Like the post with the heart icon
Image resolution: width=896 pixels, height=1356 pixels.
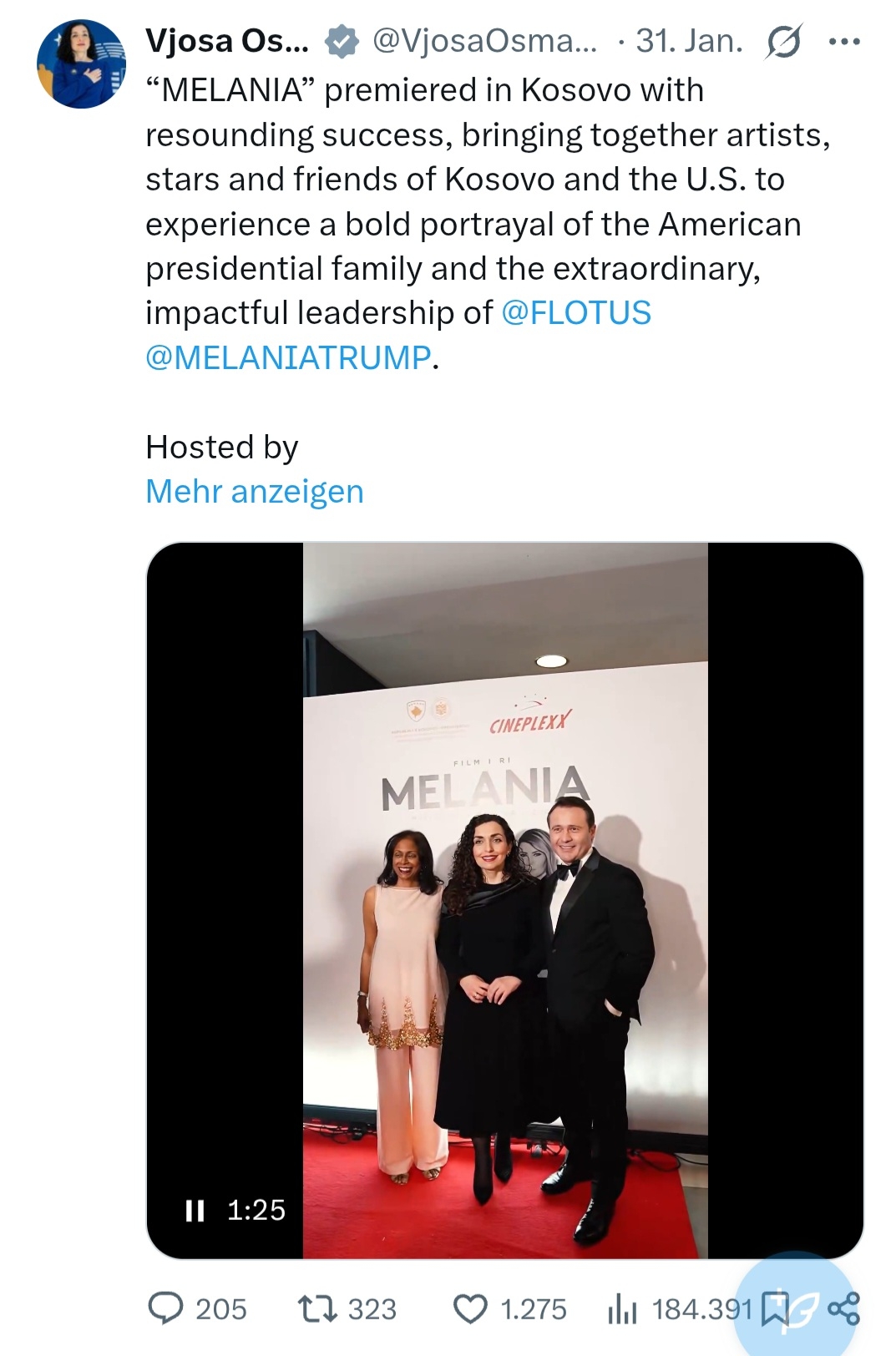pos(470,1308)
